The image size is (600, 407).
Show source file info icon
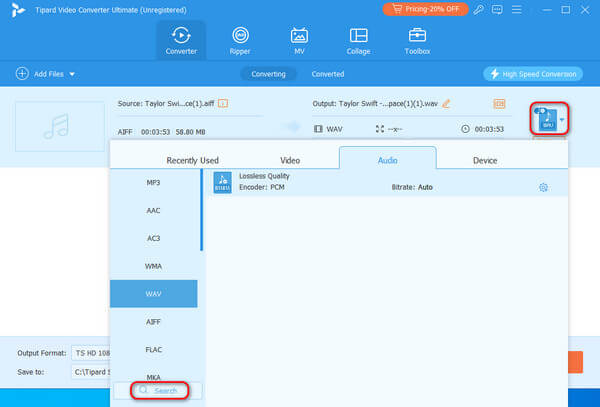click(223, 103)
